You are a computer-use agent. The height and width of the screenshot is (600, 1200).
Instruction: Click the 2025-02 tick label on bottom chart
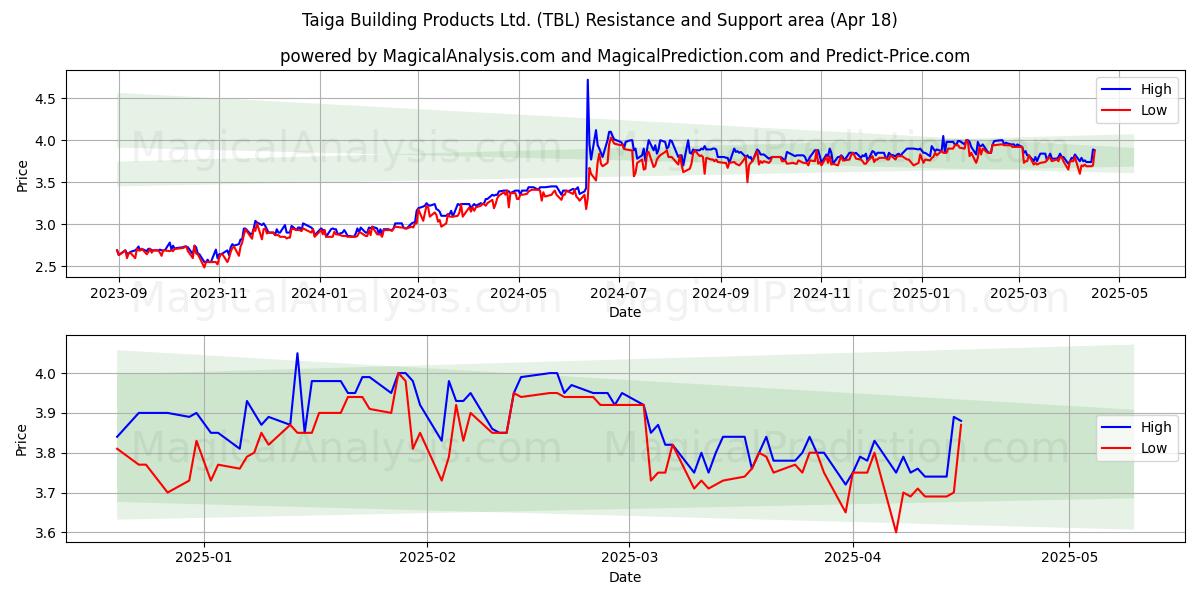[427, 557]
